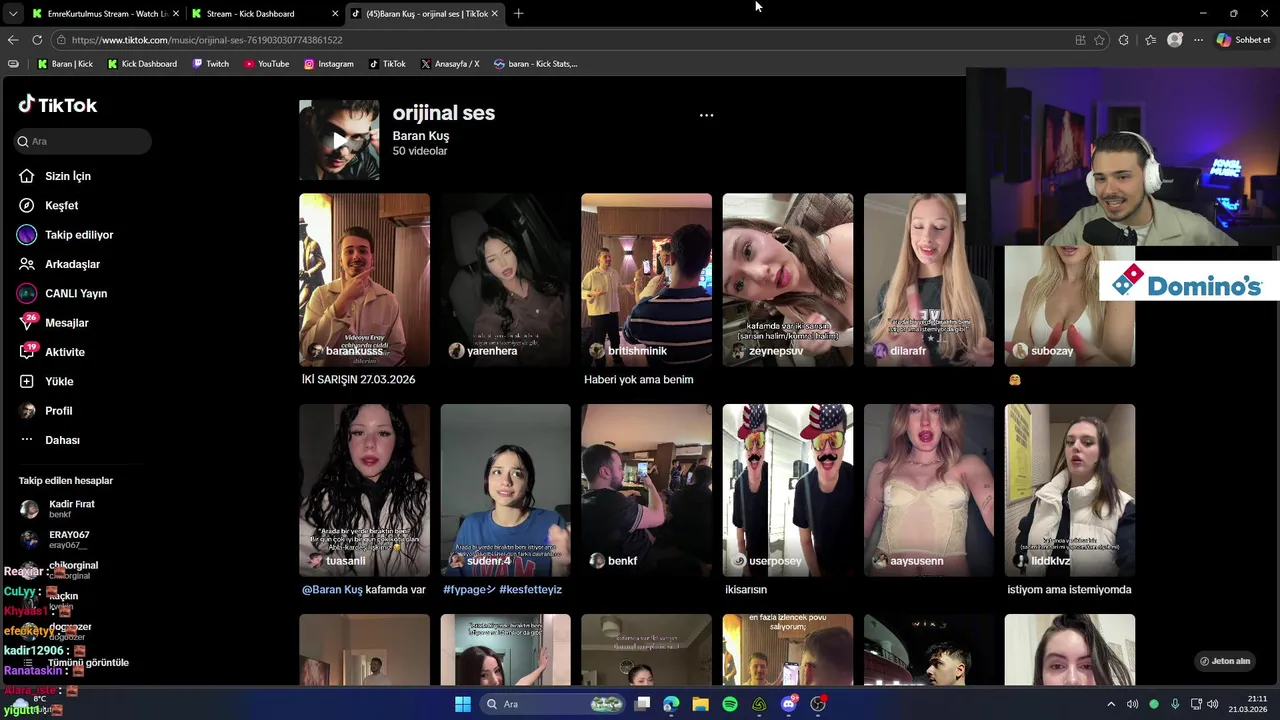Add this page to favorites star
Viewport: 1280px width, 720px height.
coord(1099,40)
